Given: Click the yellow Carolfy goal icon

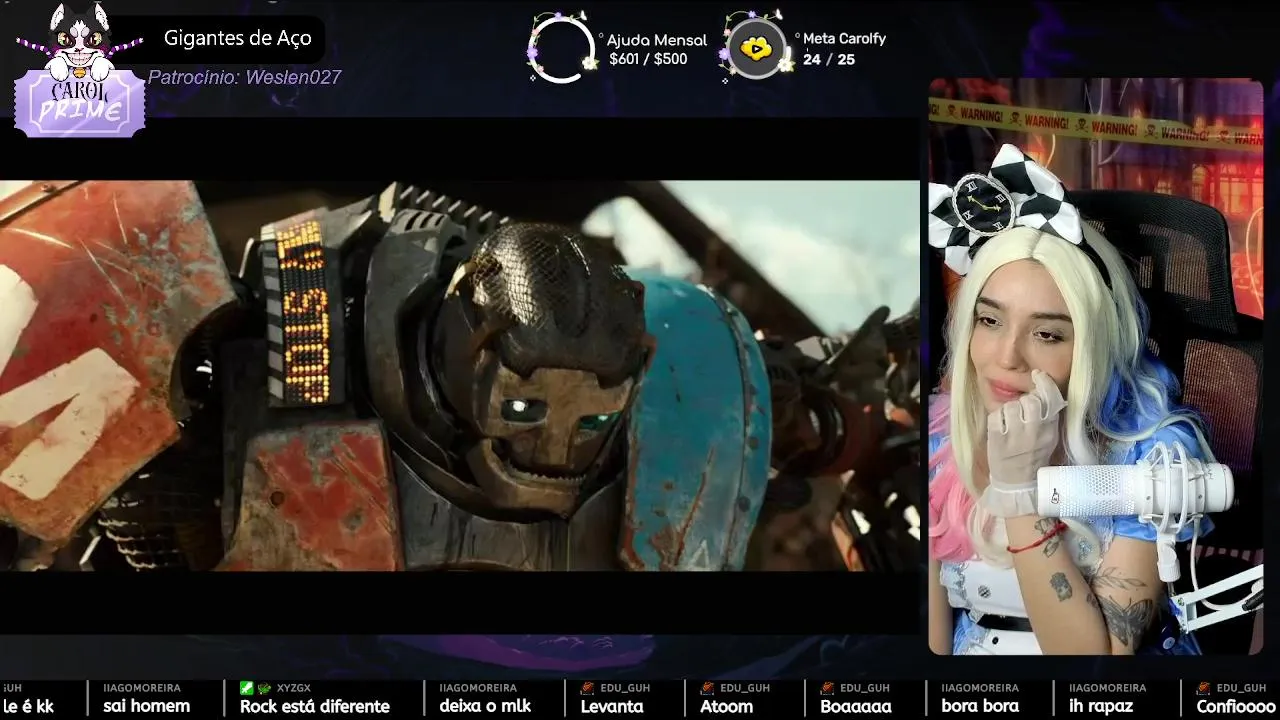Looking at the screenshot, I should [x=757, y=48].
